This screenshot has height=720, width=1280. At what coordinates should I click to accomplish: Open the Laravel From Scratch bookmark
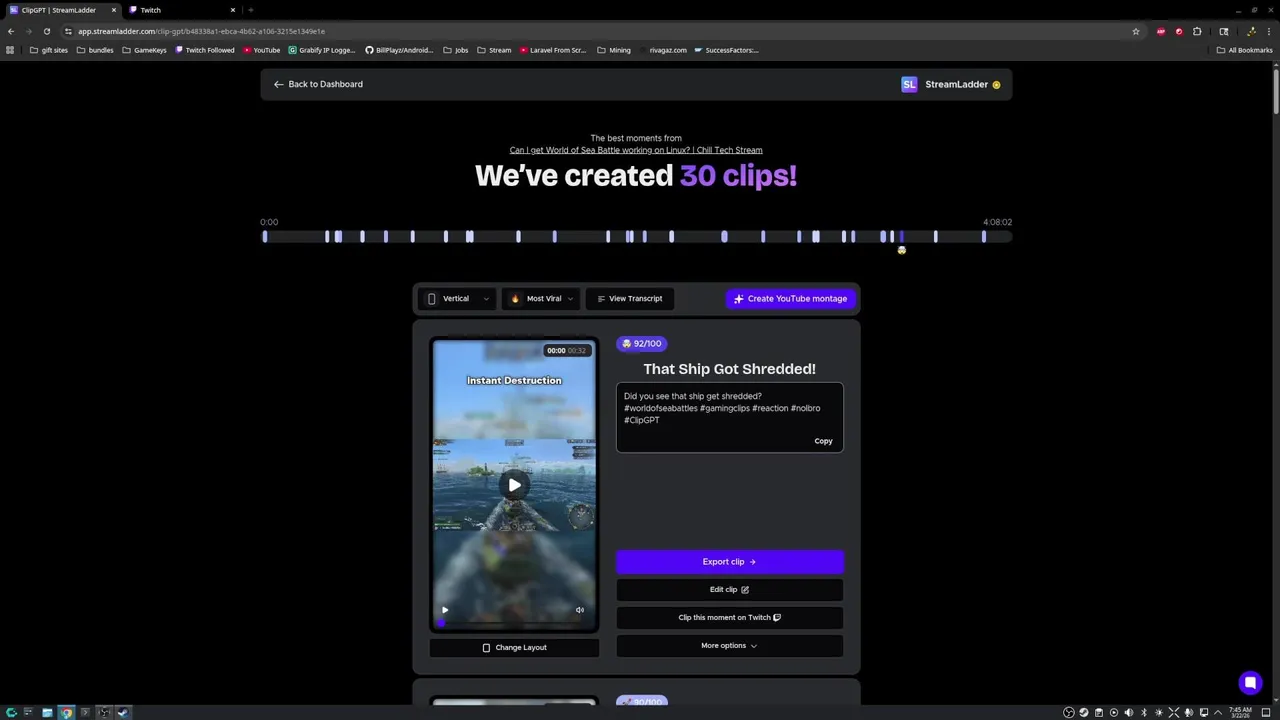553,50
